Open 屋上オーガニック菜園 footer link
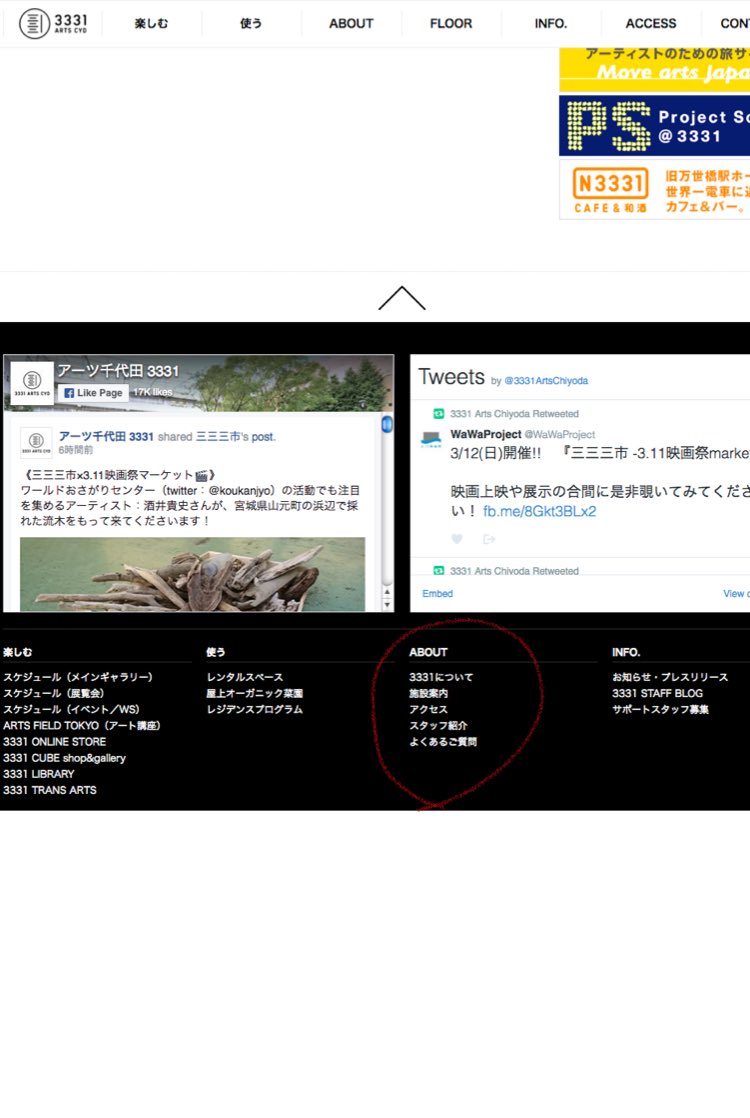 point(255,693)
